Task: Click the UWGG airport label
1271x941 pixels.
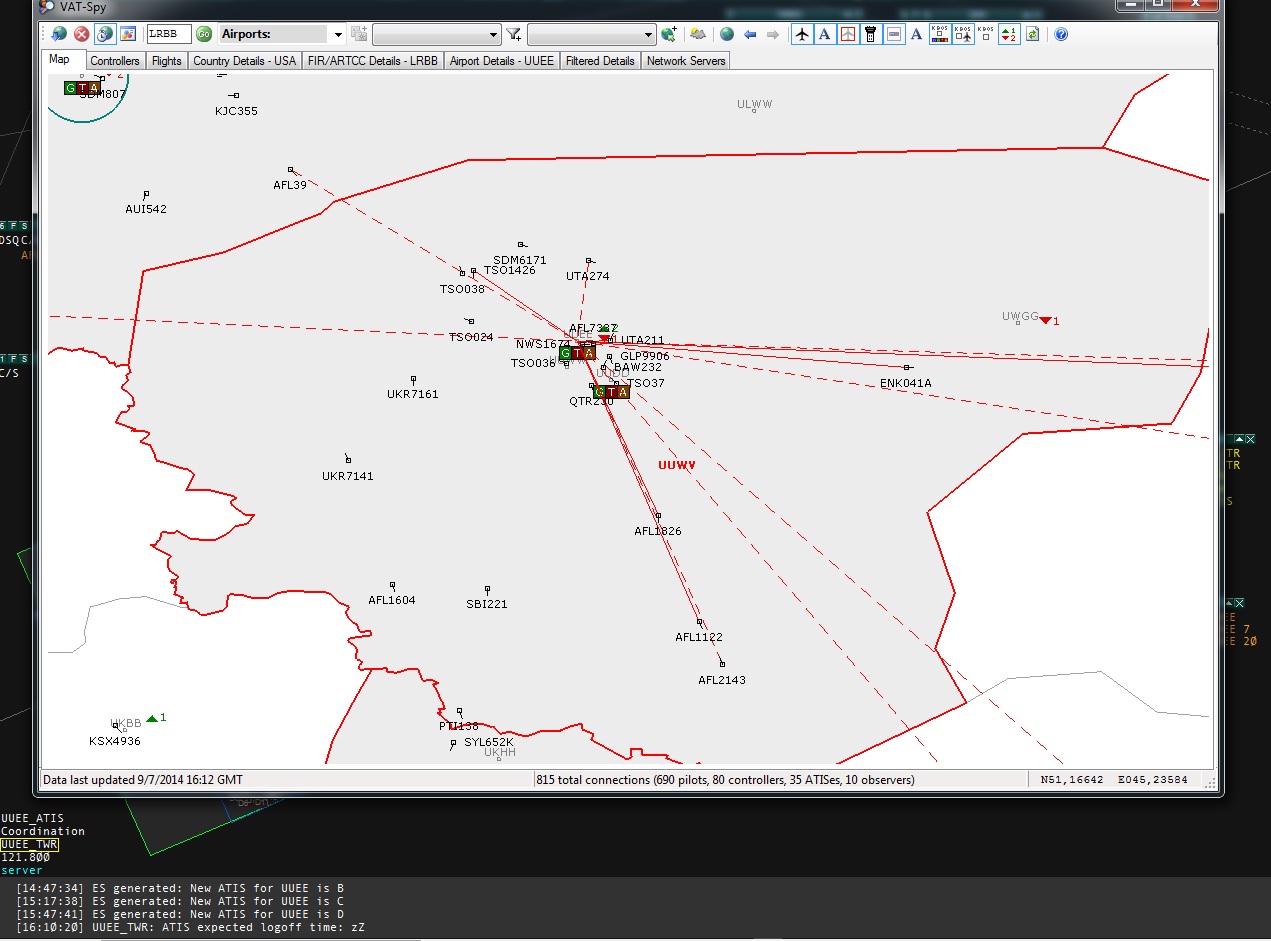Action: [x=1021, y=316]
